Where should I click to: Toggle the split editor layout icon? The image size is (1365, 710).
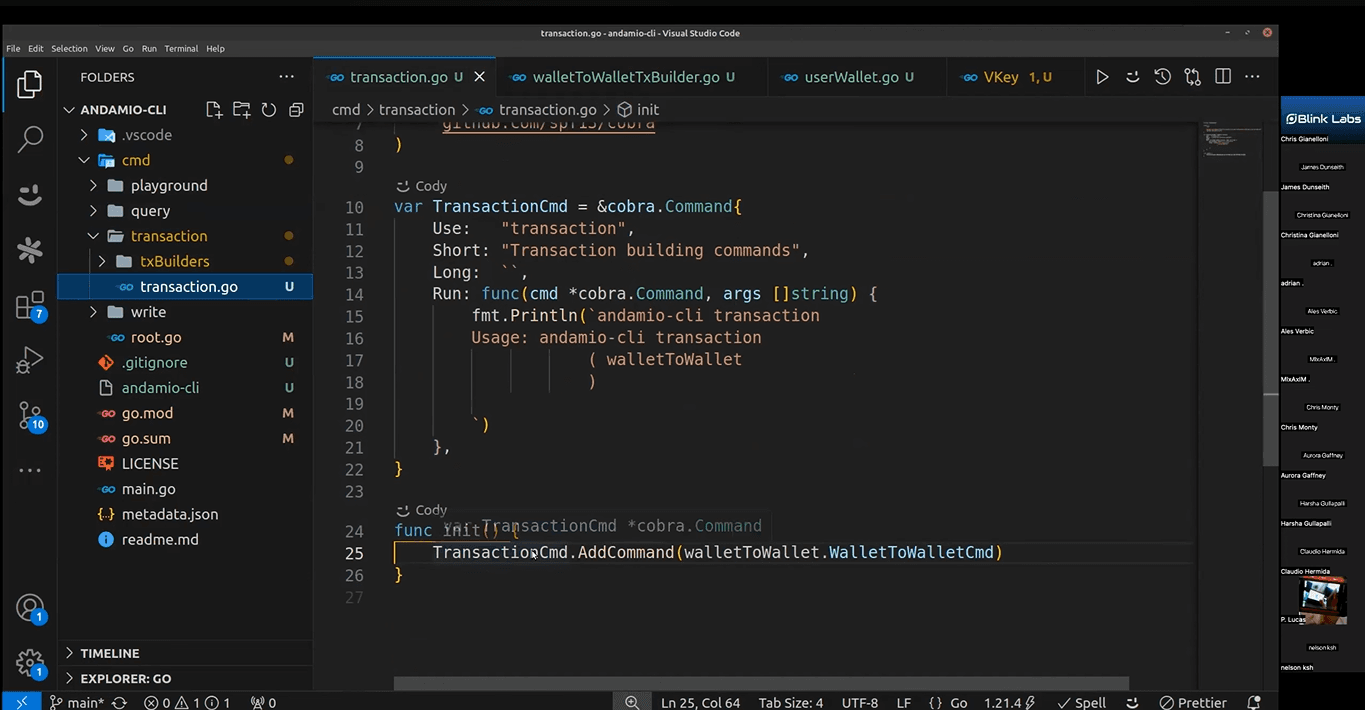1222,77
